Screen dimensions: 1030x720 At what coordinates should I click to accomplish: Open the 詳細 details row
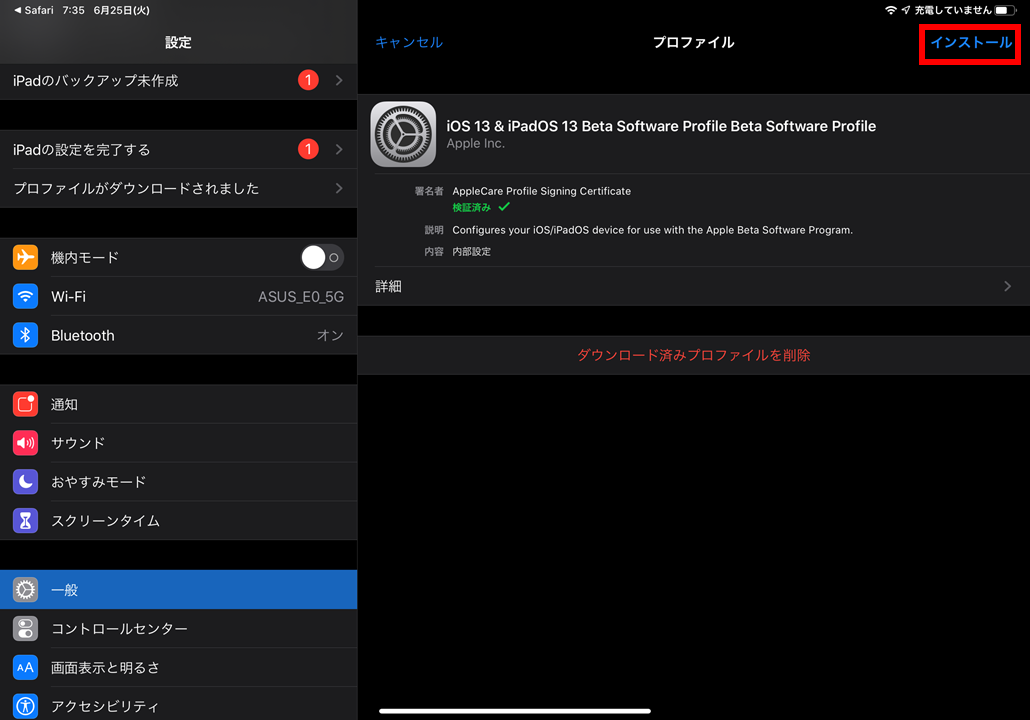click(694, 286)
